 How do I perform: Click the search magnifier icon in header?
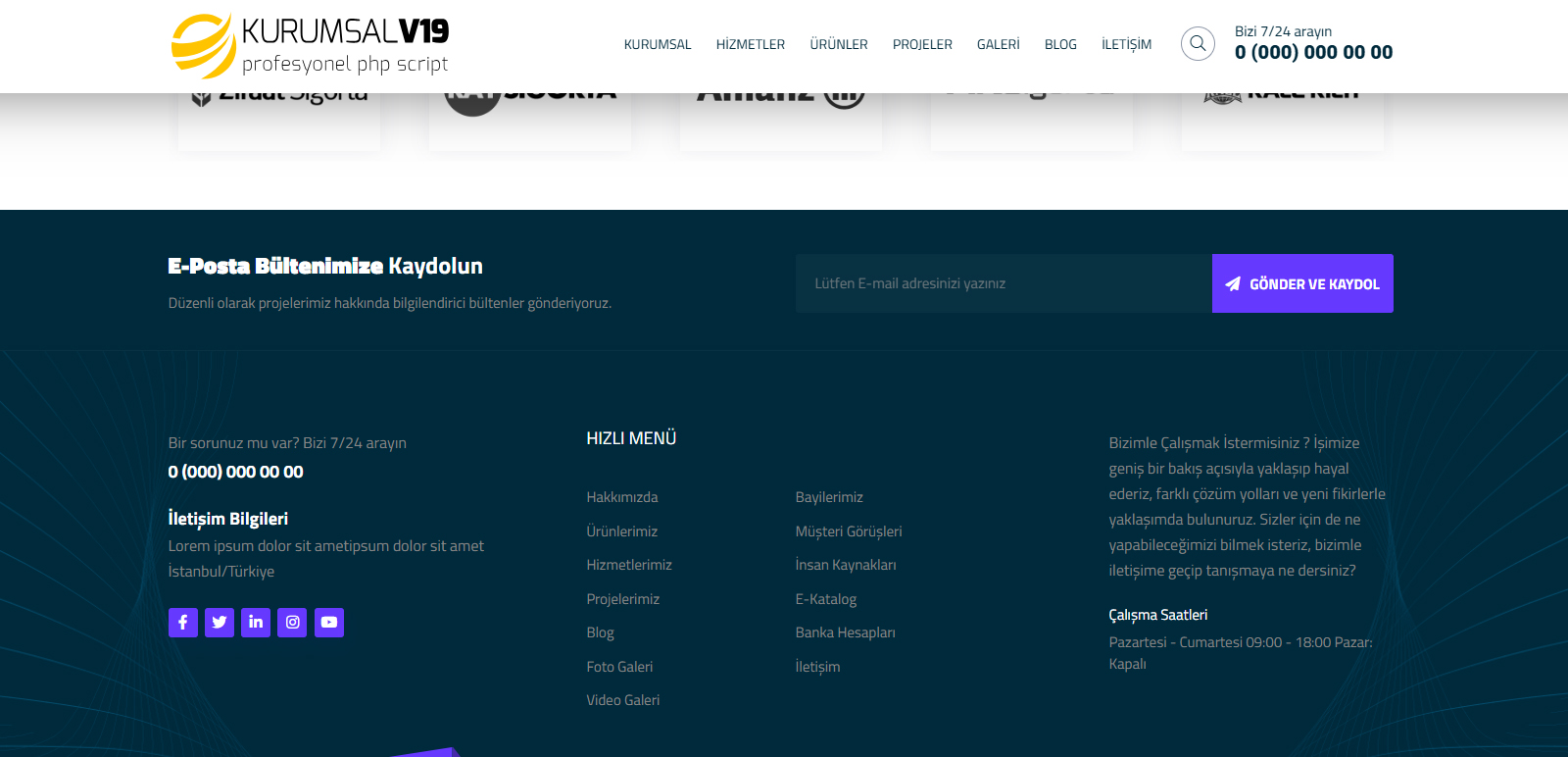(1198, 44)
